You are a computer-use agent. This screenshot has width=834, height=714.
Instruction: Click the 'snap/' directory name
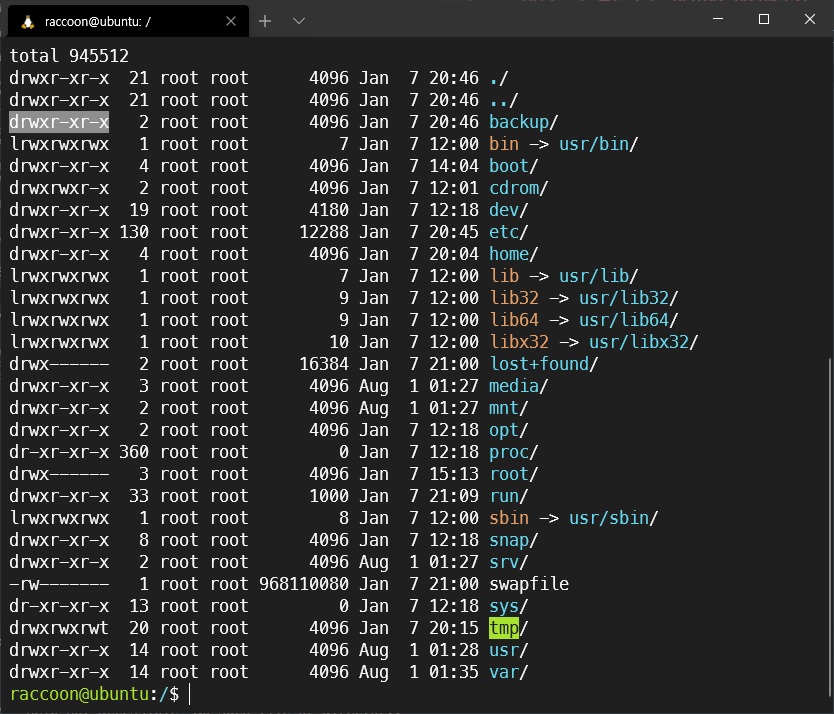pyautogui.click(x=514, y=540)
